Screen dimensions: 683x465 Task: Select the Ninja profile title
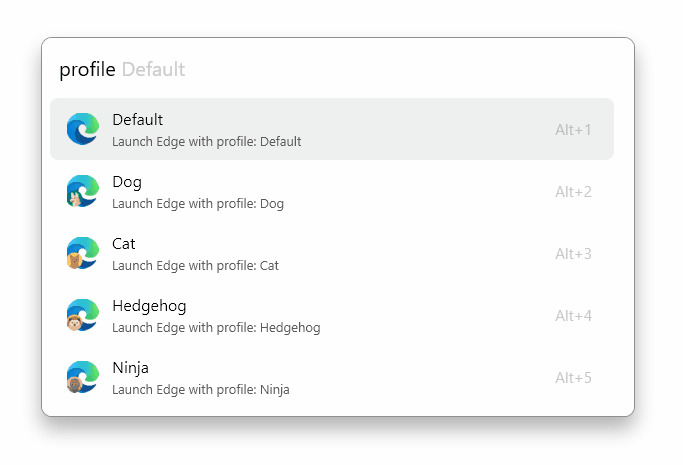click(131, 368)
